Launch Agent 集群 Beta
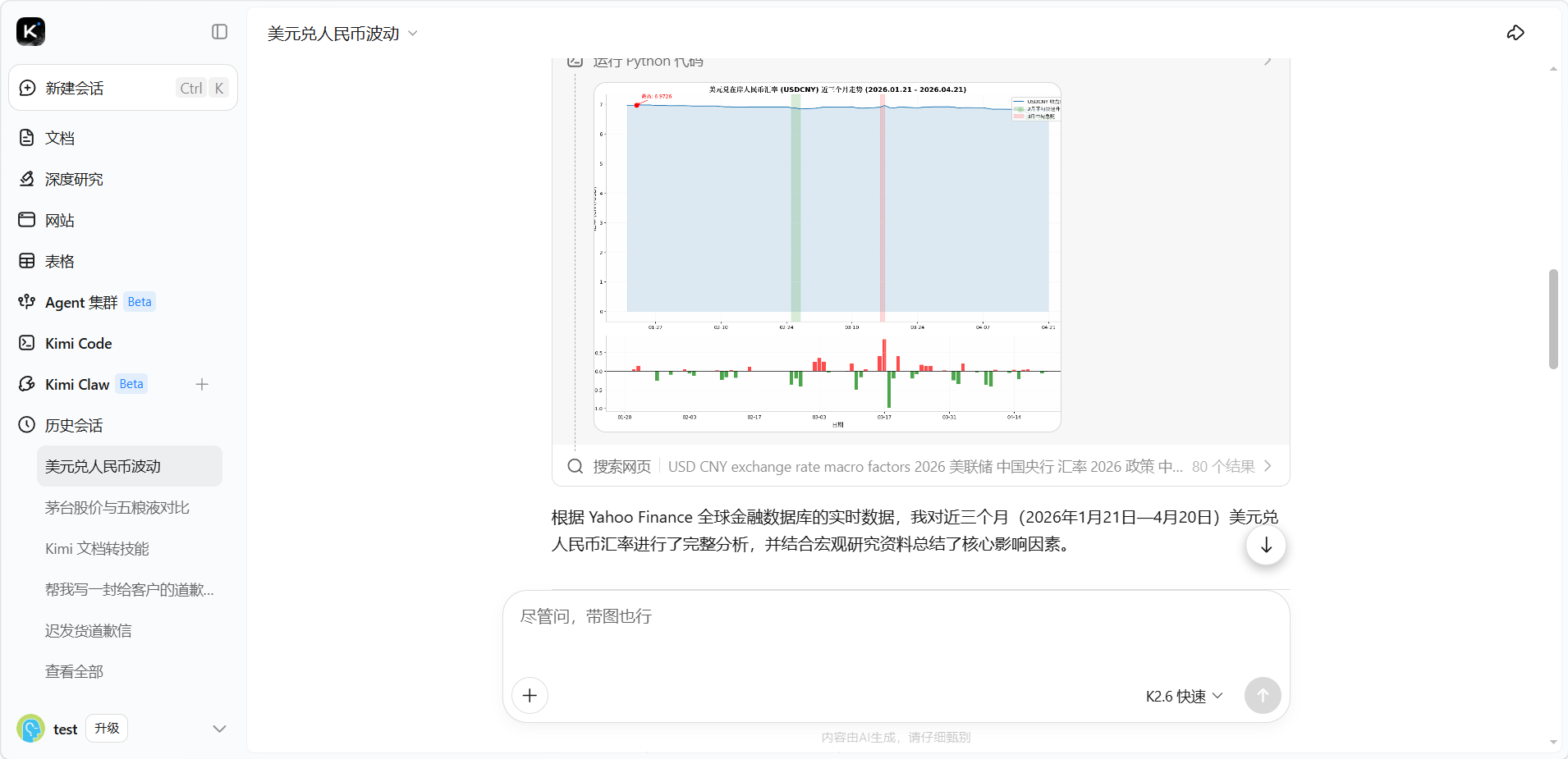The image size is (1568, 759). [x=82, y=302]
